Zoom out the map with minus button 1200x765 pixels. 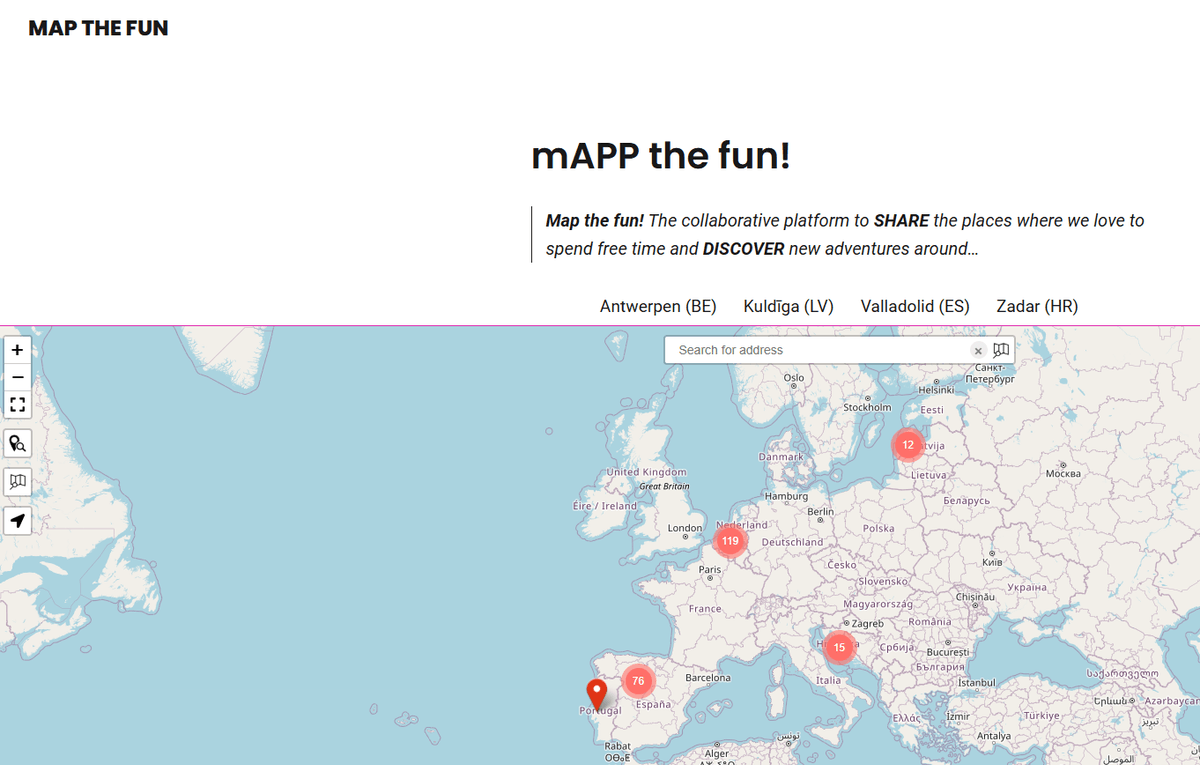pos(18,377)
